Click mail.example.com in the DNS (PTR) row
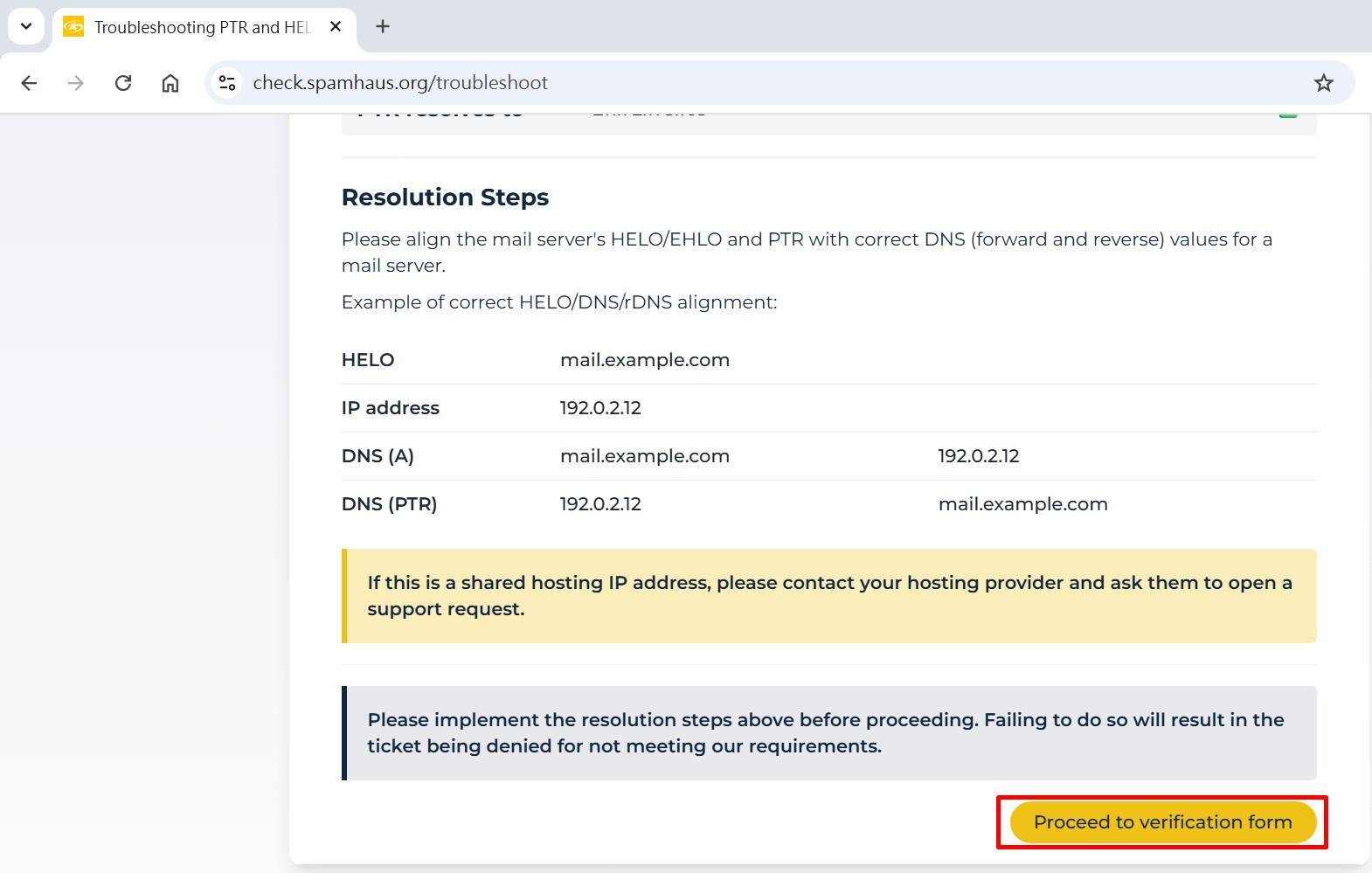Image resolution: width=1372 pixels, height=873 pixels. pyautogui.click(x=1022, y=504)
